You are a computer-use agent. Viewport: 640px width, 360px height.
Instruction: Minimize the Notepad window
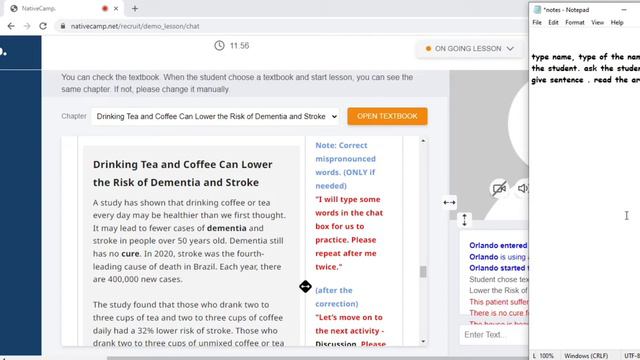click(624, 10)
